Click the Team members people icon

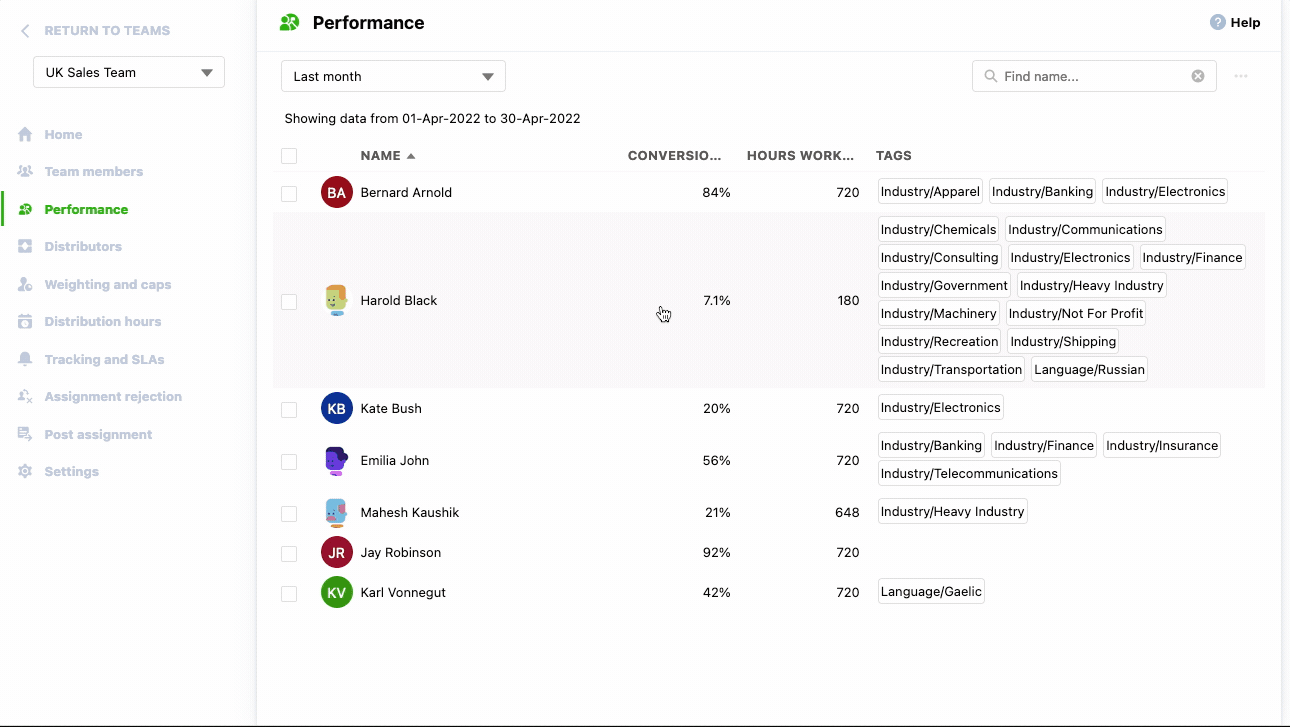tap(25, 172)
